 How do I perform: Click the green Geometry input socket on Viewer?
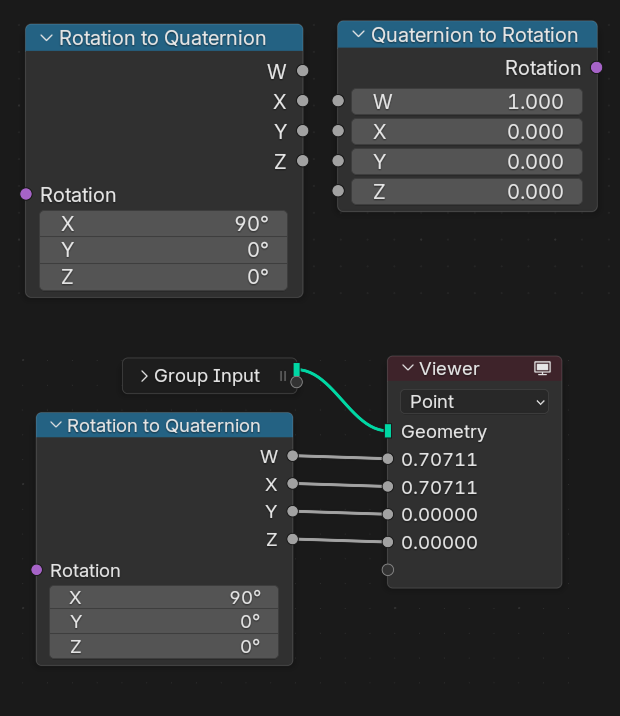click(388, 431)
